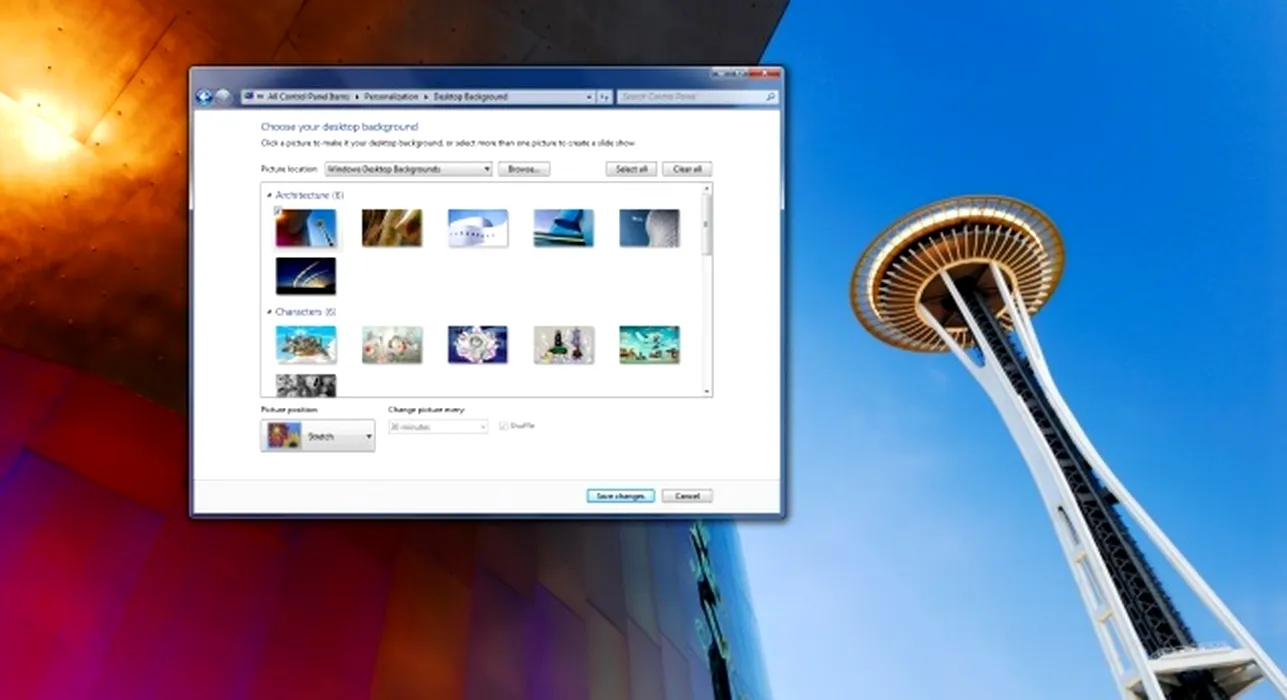Select the dark blue Characters wallpaper thumbnail

pos(477,345)
